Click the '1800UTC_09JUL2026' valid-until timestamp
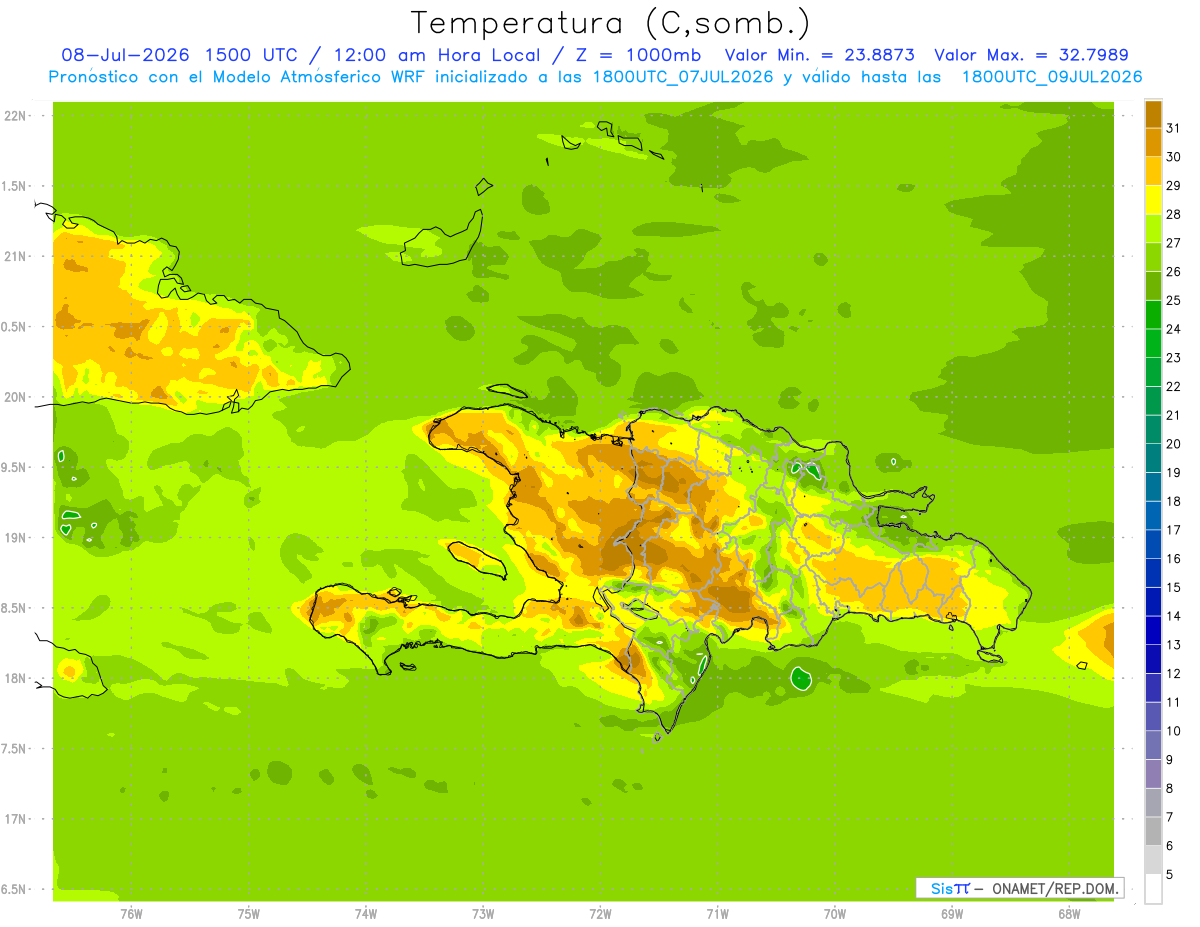This screenshot has height=927, width=1200. [1052, 77]
